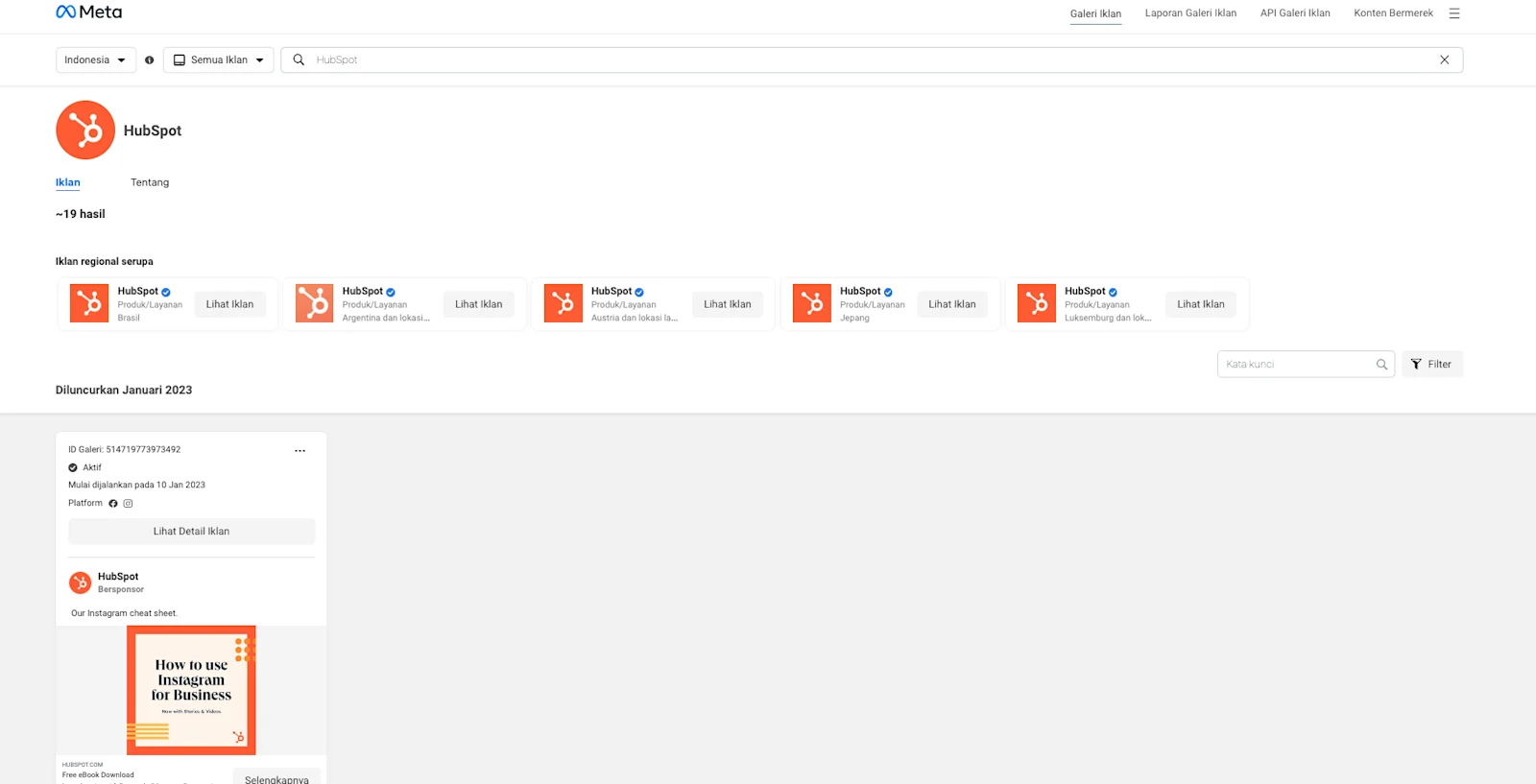Click the ~19 hasil text

coord(81,214)
